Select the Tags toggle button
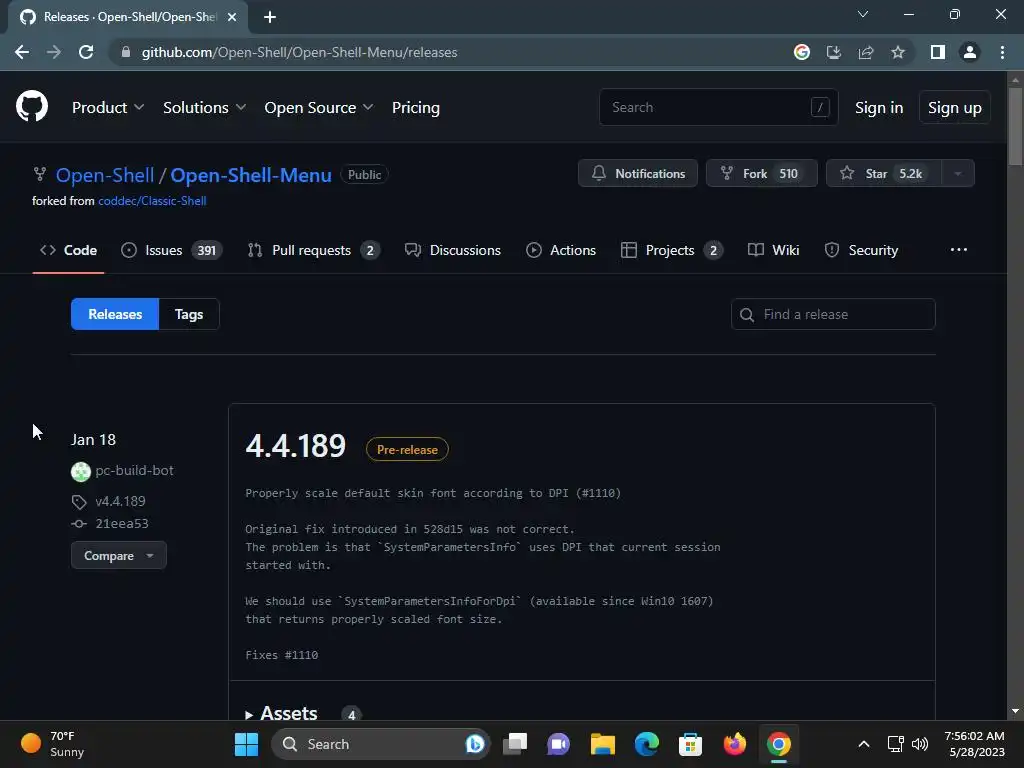The image size is (1024, 768). 189,314
